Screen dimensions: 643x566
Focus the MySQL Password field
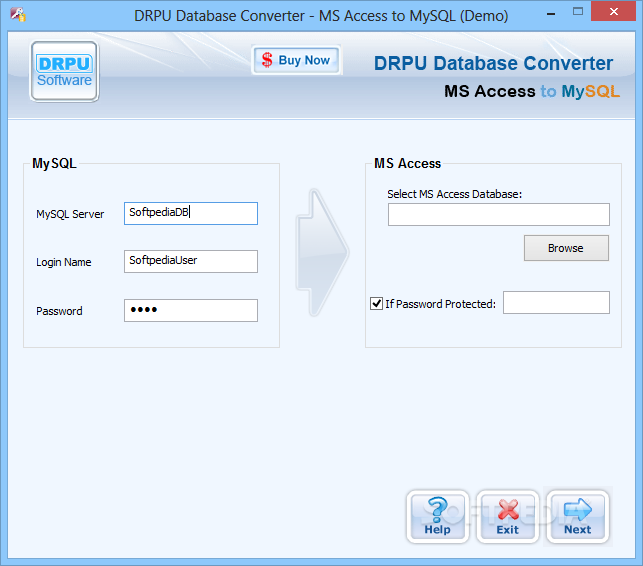191,310
